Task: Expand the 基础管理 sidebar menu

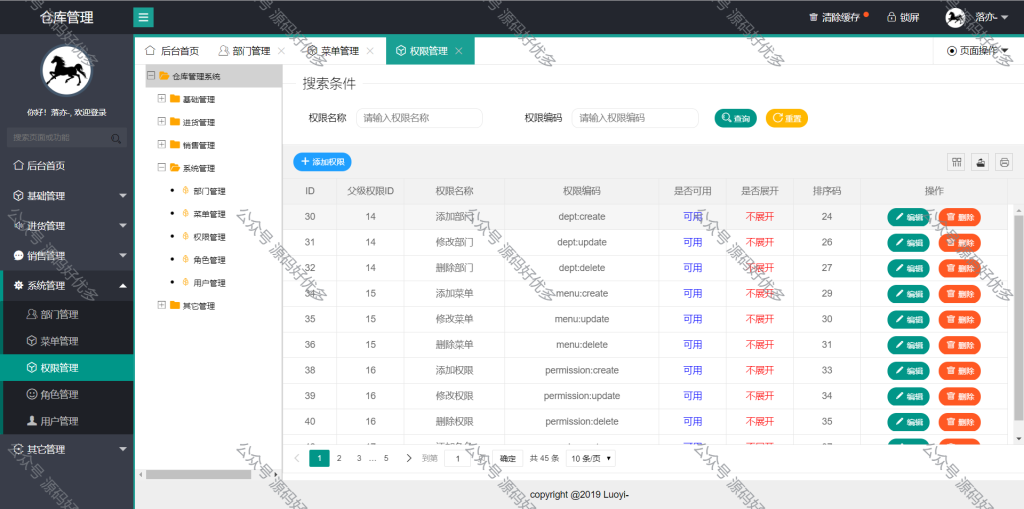Action: (123, 195)
